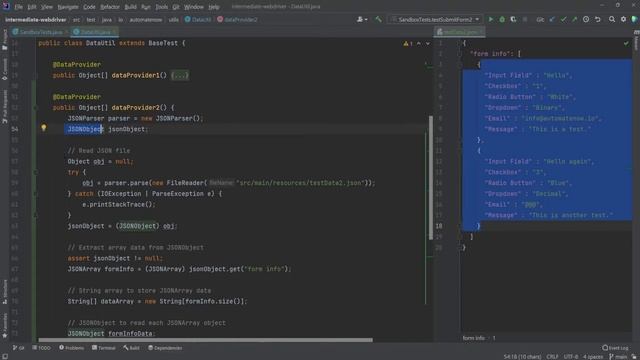Click the Build project hammer icon

378,19
